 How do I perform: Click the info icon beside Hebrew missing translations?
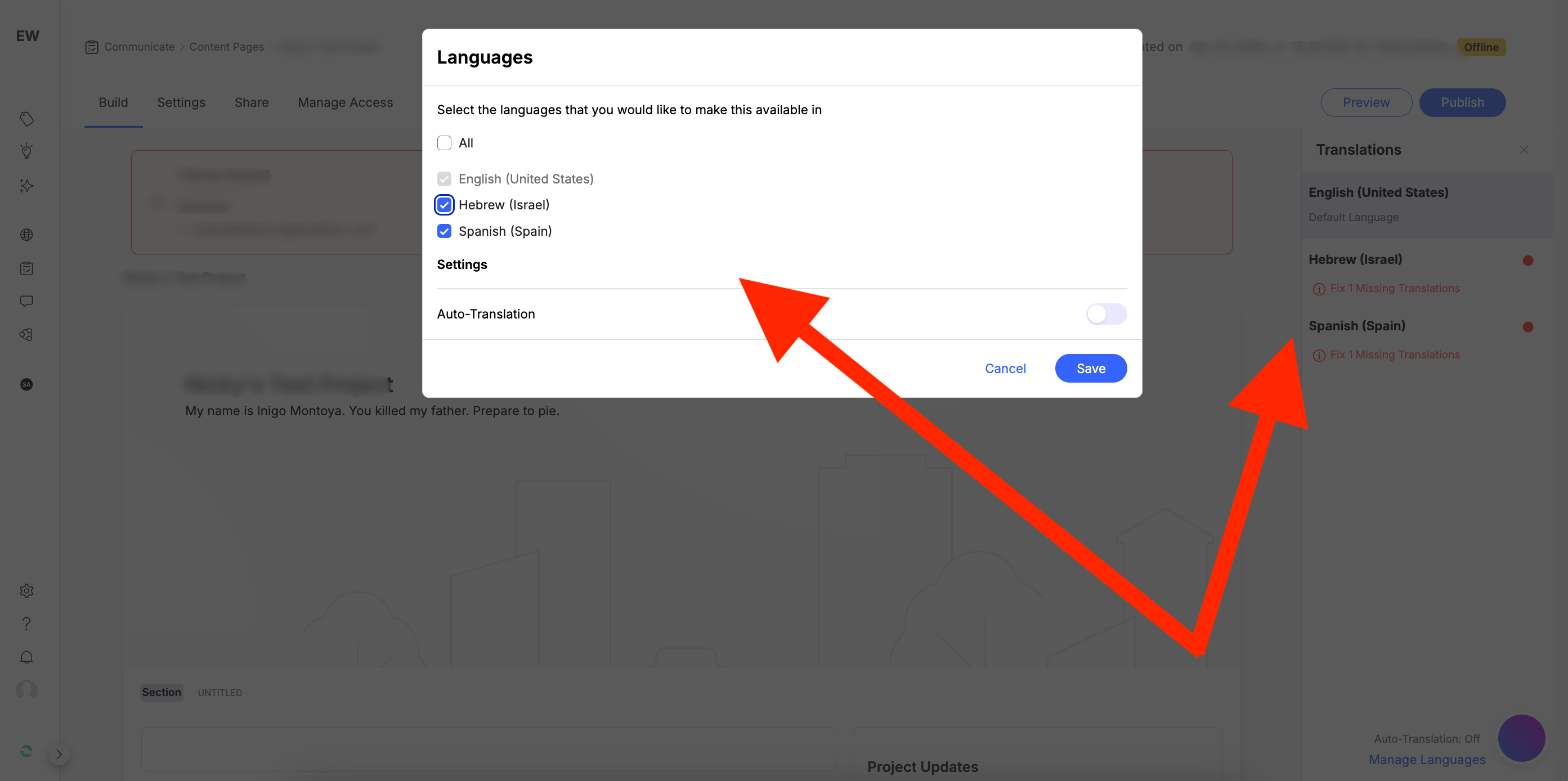pos(1319,289)
